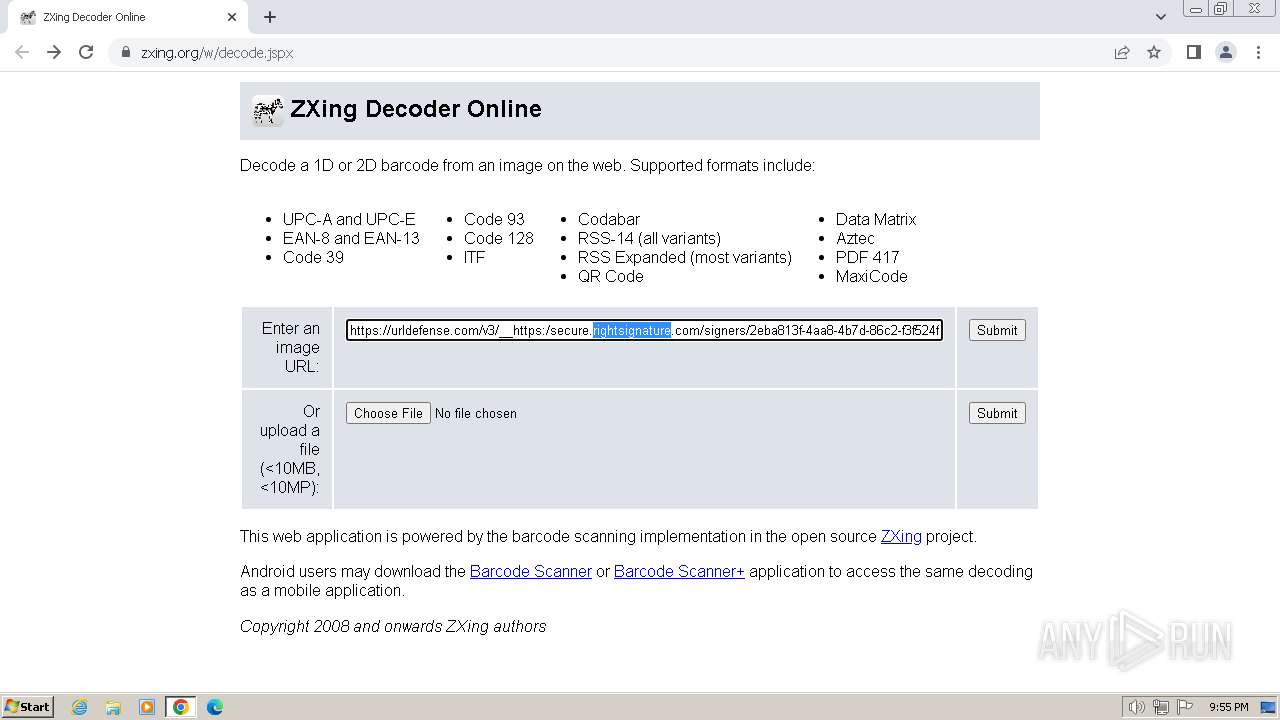Click the image URL text field
Image resolution: width=1280 pixels, height=720 pixels.
coord(644,330)
